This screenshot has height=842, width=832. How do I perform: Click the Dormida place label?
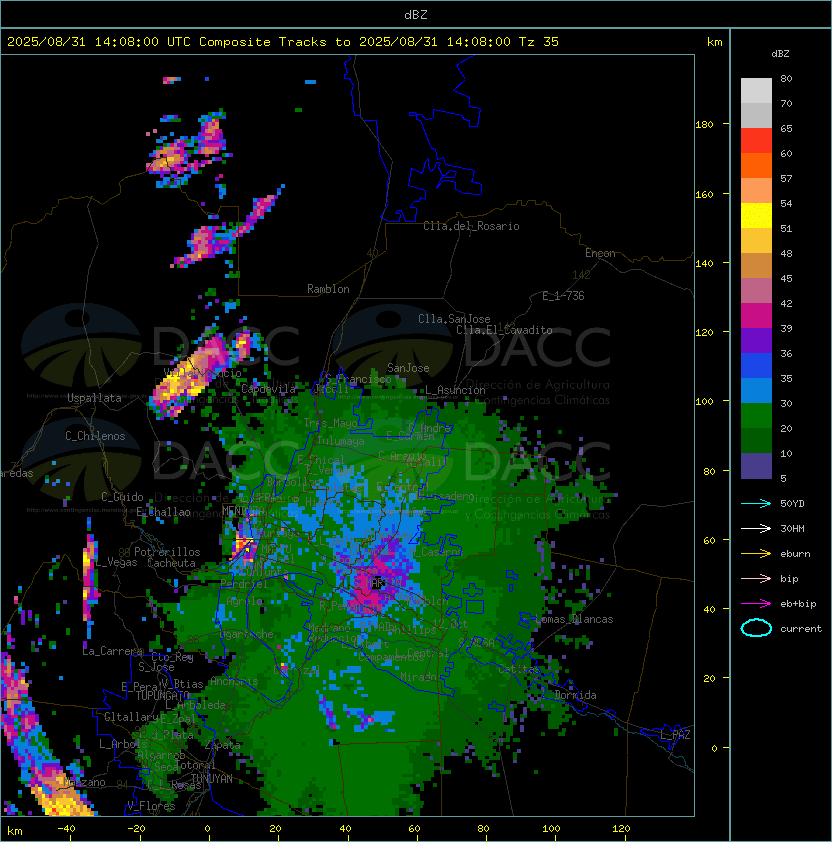pyautogui.click(x=575, y=695)
